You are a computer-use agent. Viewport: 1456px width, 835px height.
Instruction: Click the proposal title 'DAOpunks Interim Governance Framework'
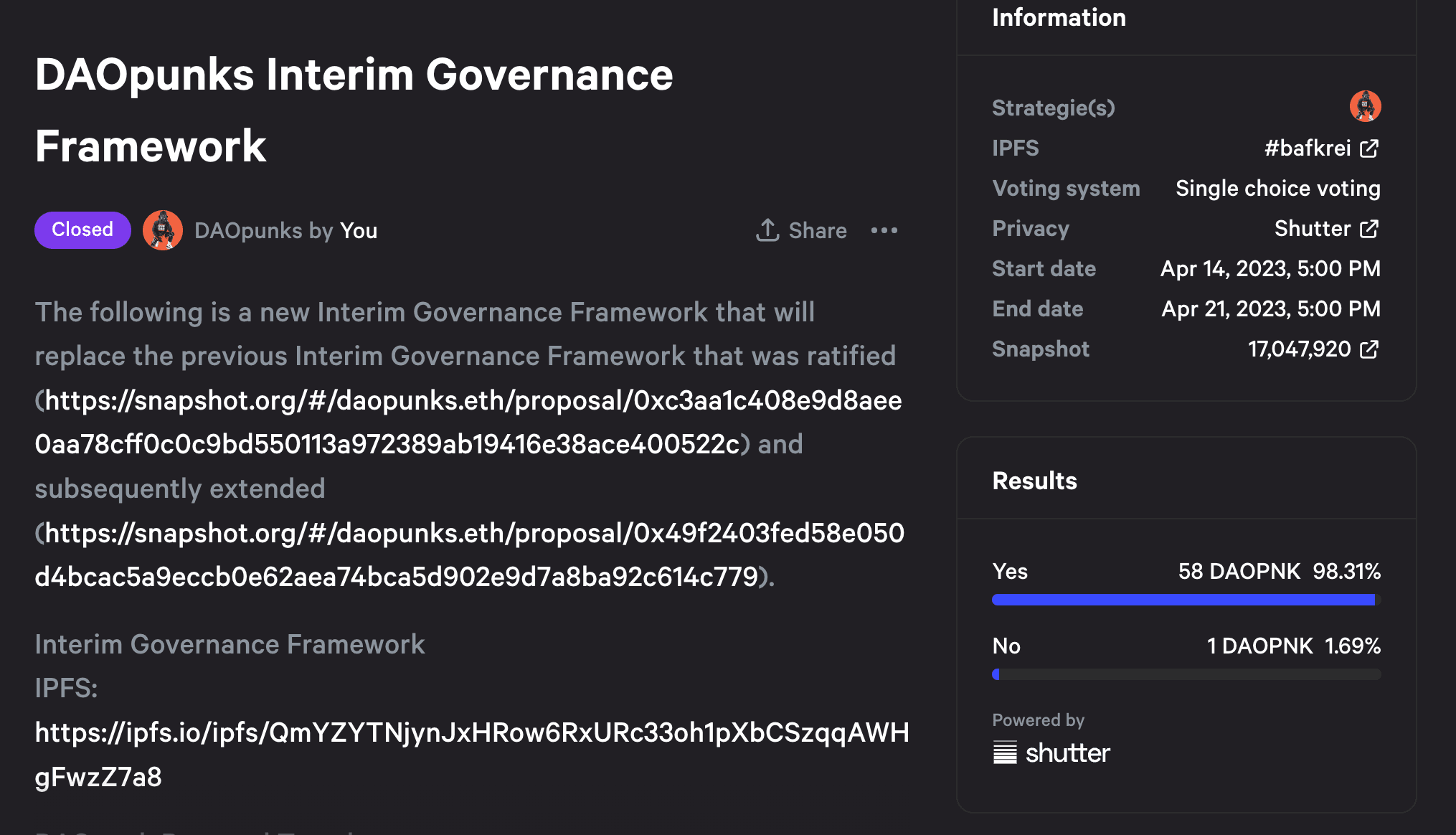(x=354, y=110)
